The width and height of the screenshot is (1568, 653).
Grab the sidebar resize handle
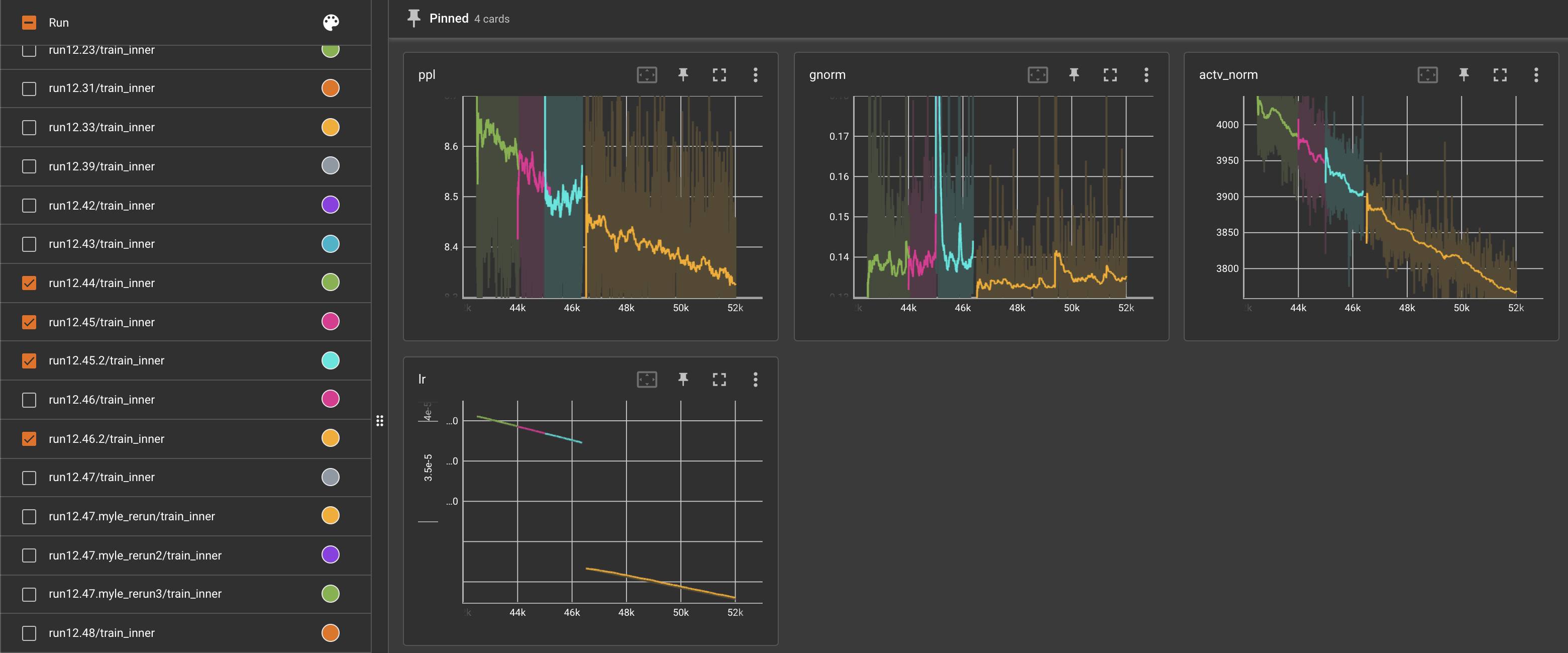380,420
